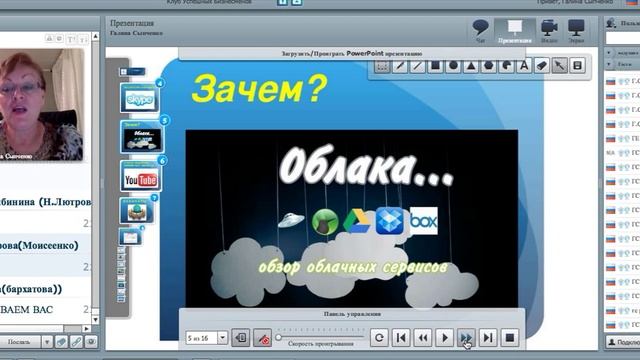Viewport: 640px width, 360px height.
Task: Click the Dropbox logo on the slide
Action: pos(389,220)
